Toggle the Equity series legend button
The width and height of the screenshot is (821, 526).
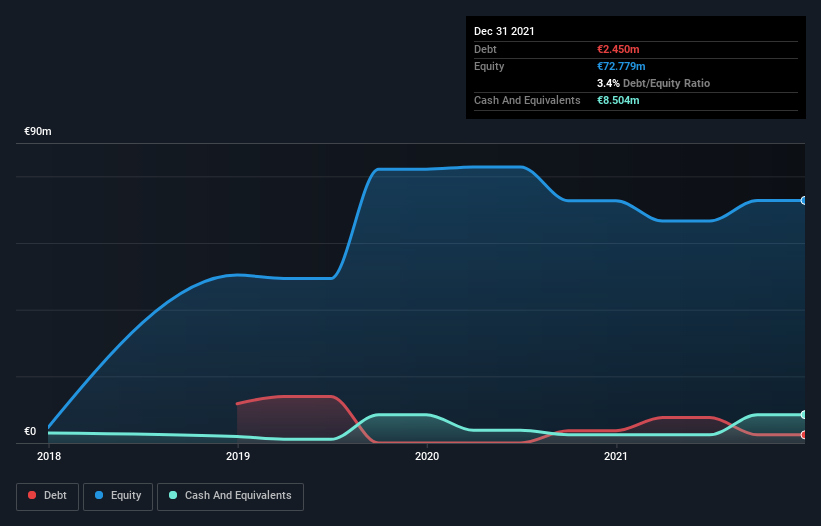[x=118, y=496]
